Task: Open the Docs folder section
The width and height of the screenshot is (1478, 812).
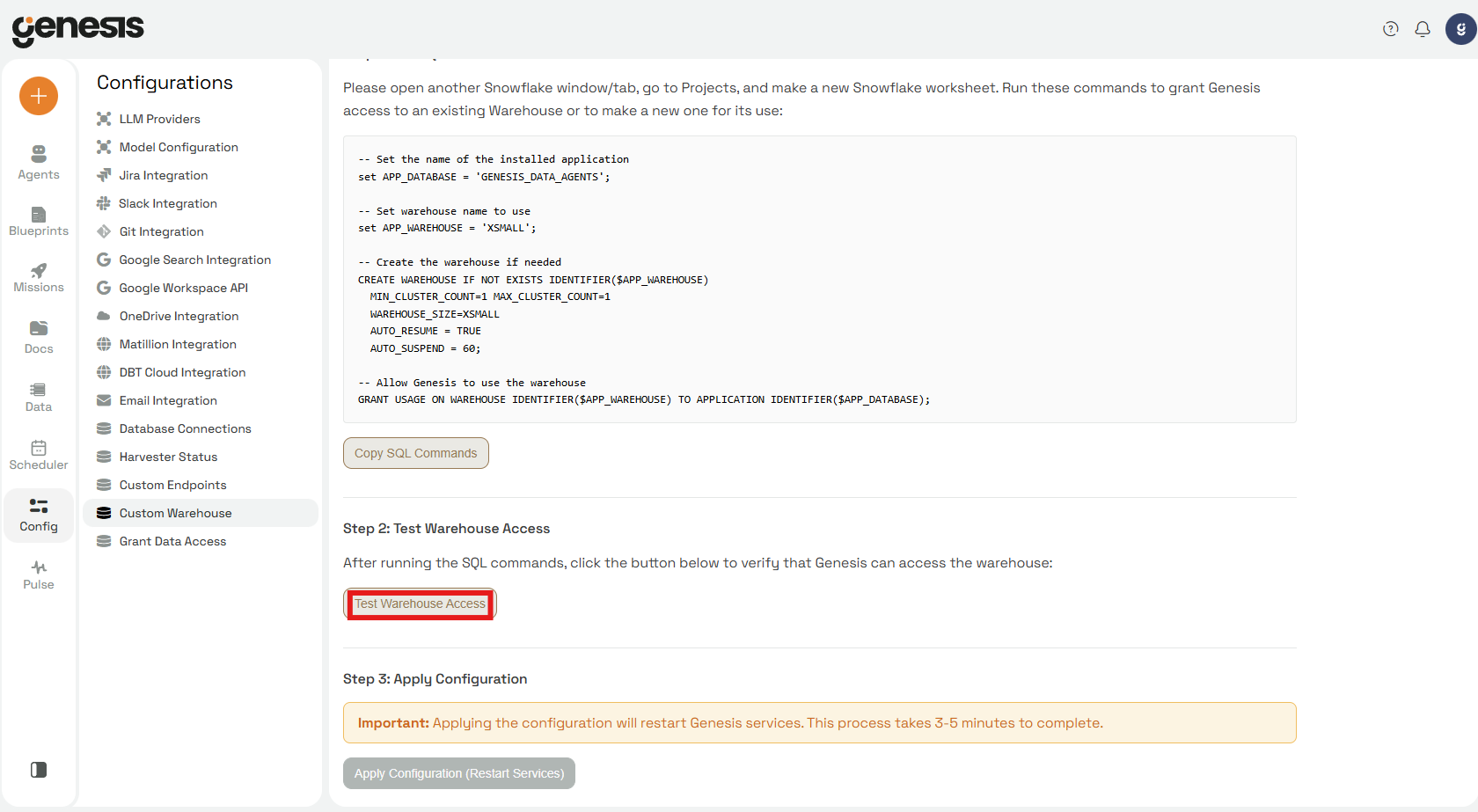Action: [39, 338]
